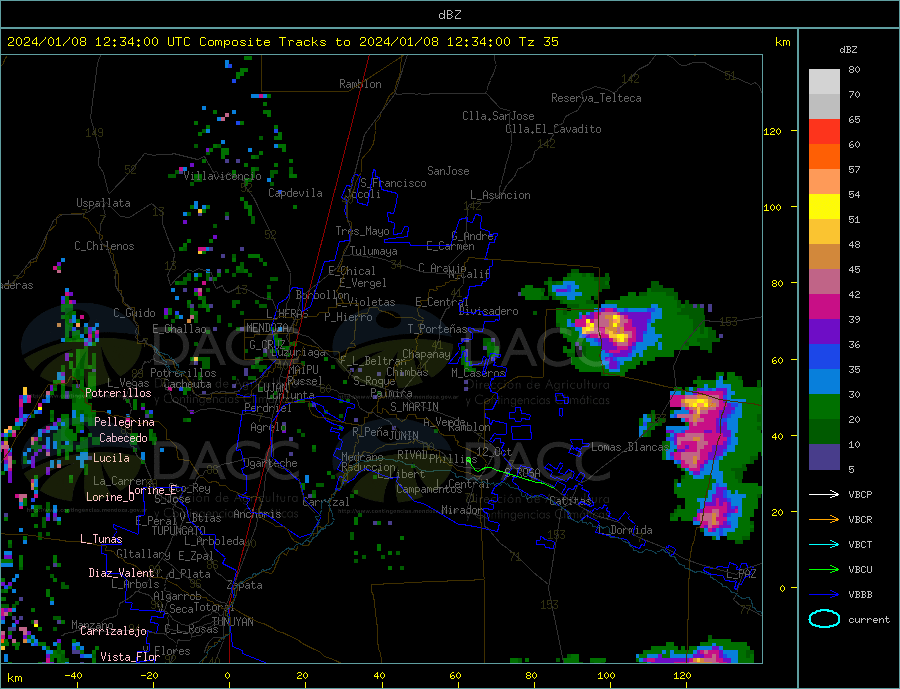Click the Divisadero label

pyautogui.click(x=488, y=311)
